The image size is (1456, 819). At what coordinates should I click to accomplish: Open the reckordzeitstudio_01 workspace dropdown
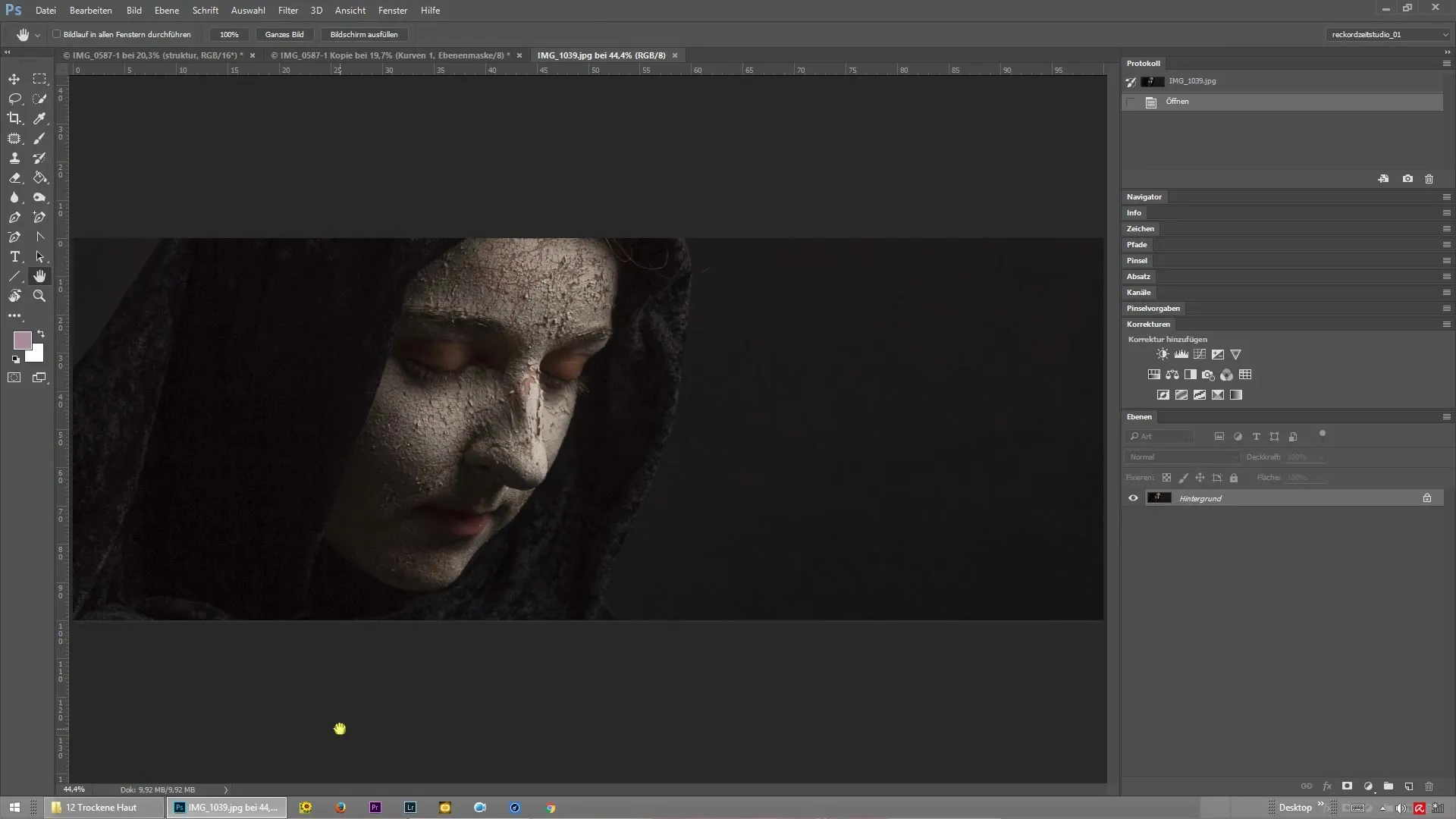1388,34
